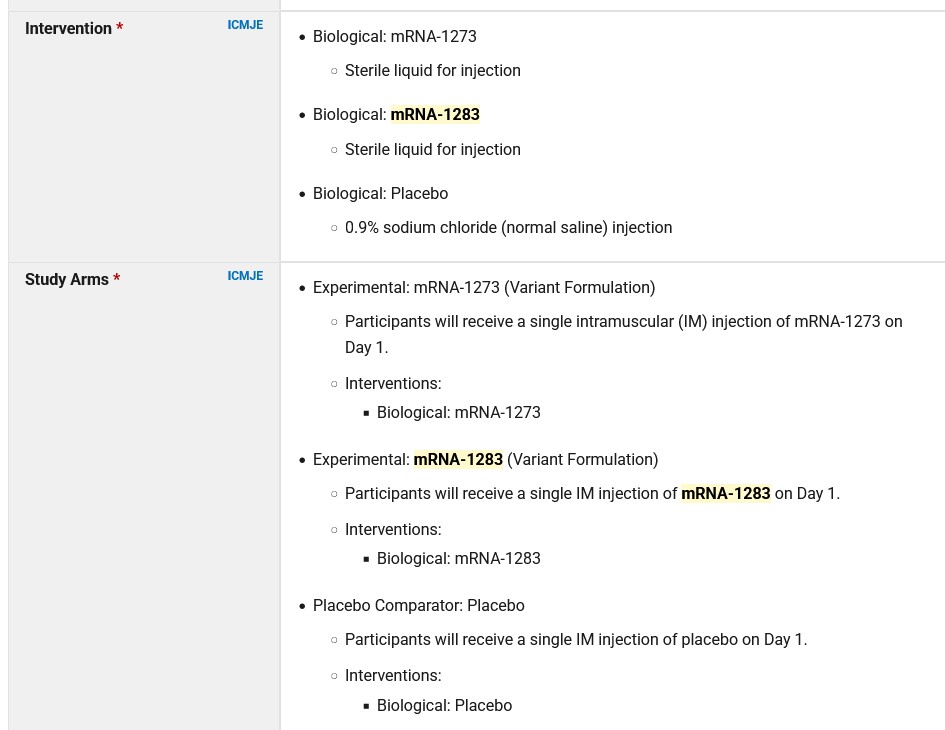Click the red asterisk beside Intervention

[x=120, y=29]
